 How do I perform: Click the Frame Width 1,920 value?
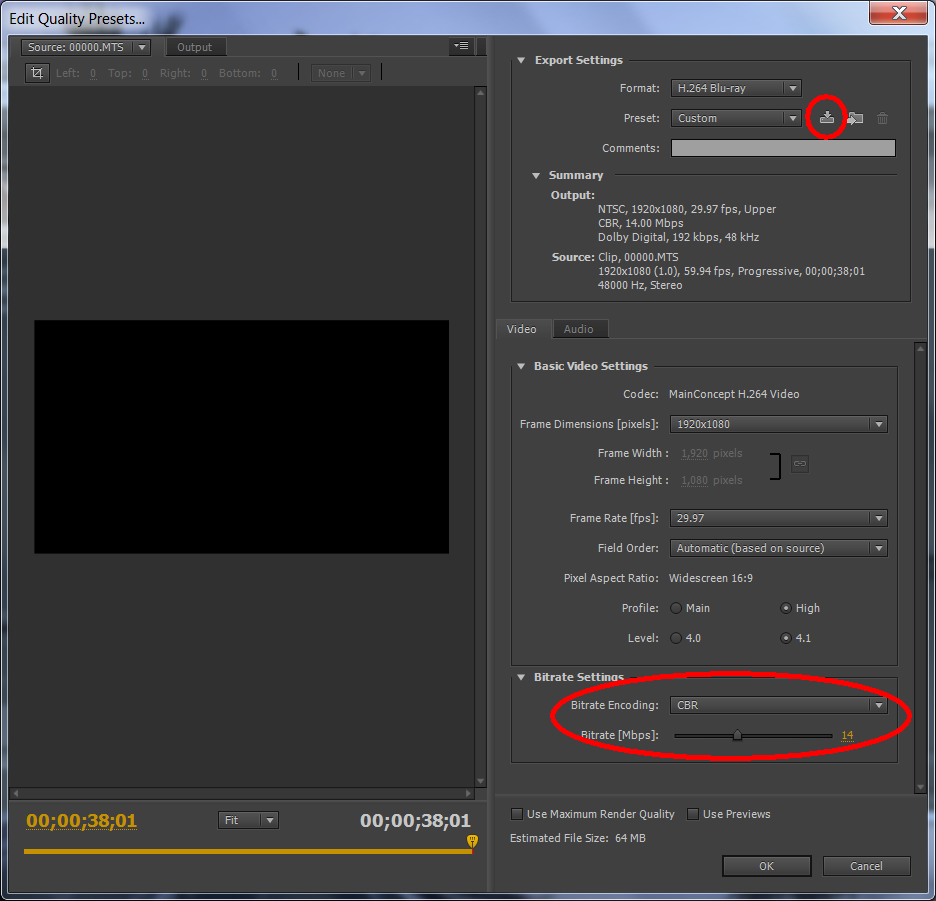tap(694, 453)
